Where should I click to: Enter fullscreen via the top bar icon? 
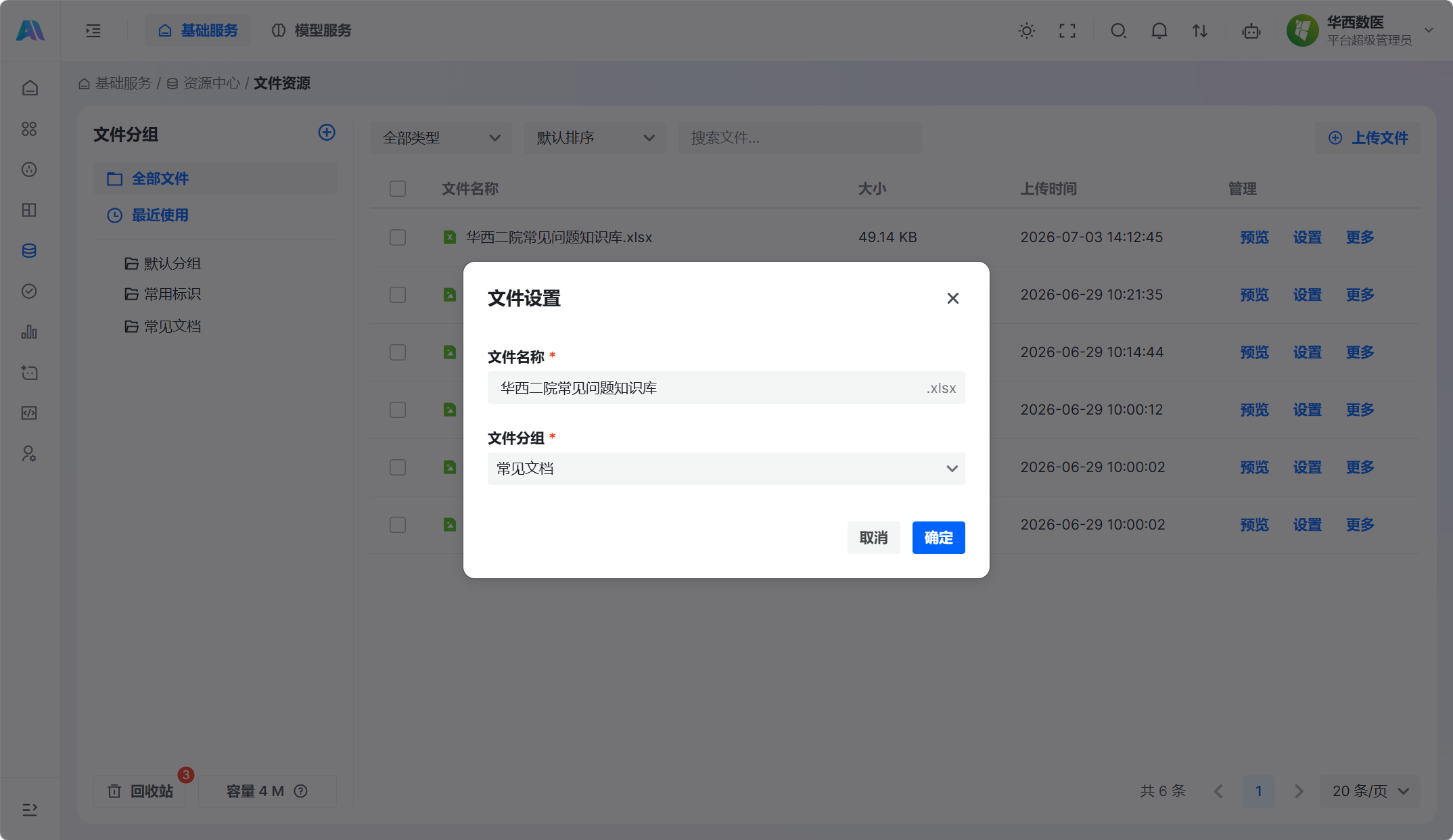[x=1067, y=30]
